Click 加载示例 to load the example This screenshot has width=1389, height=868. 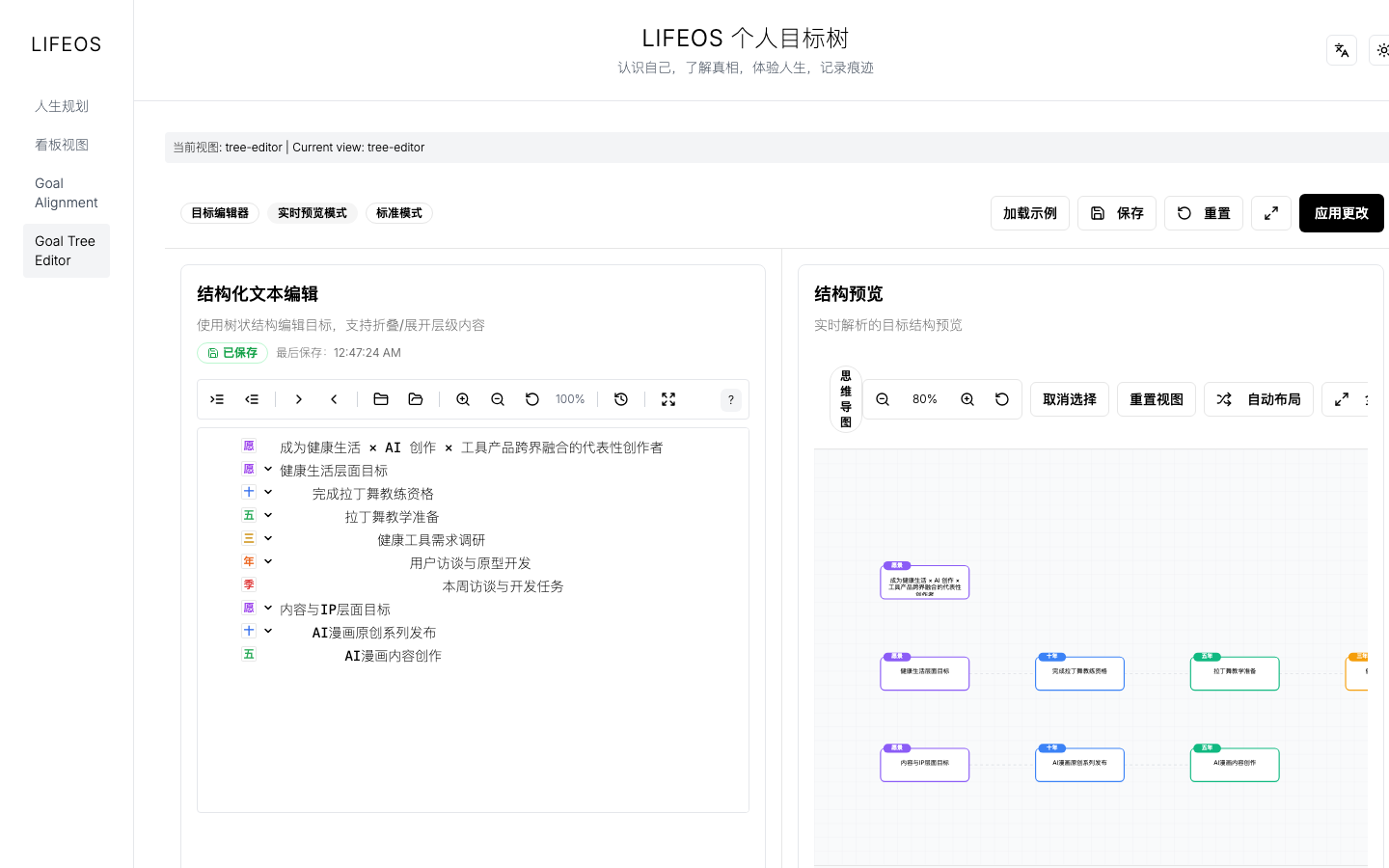click(x=1029, y=213)
